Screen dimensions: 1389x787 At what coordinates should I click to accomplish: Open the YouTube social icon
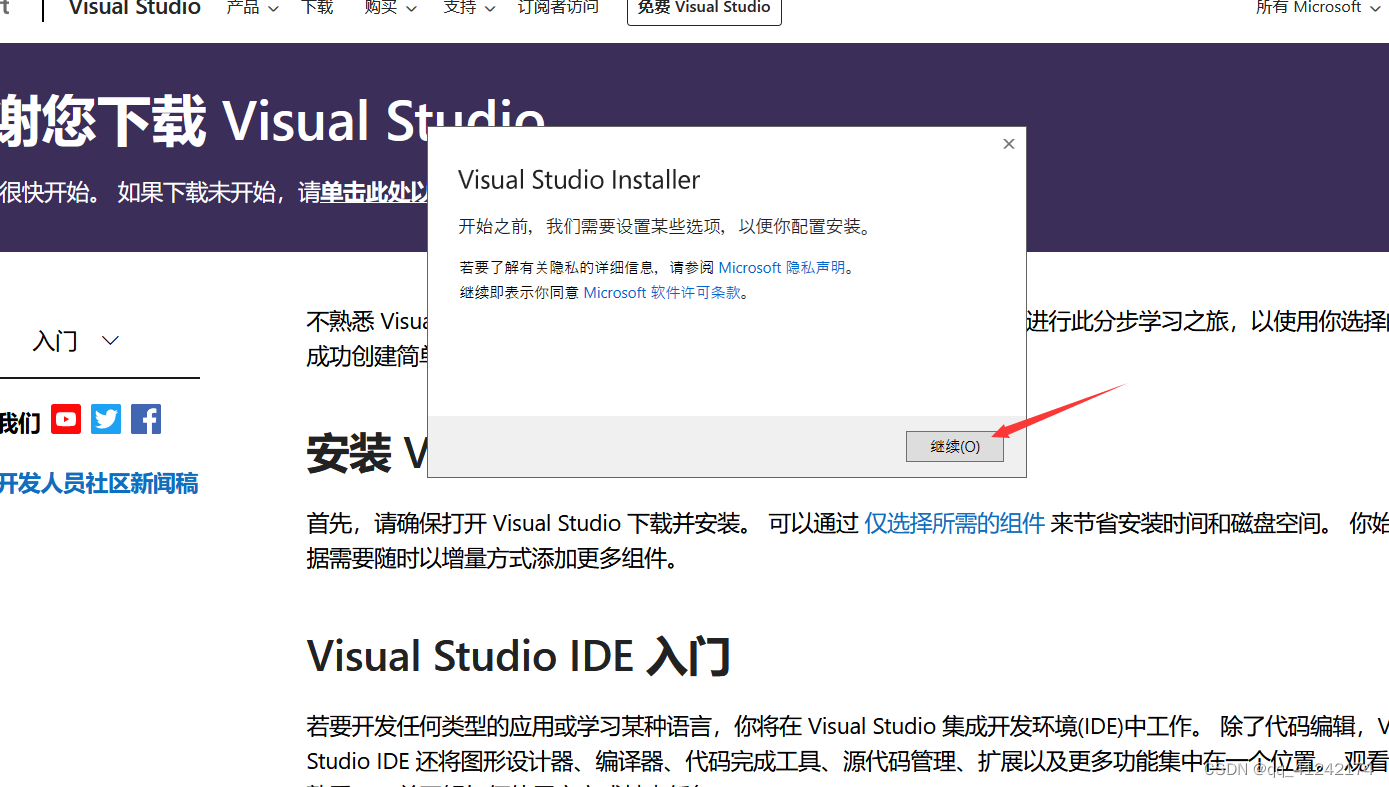(x=66, y=419)
